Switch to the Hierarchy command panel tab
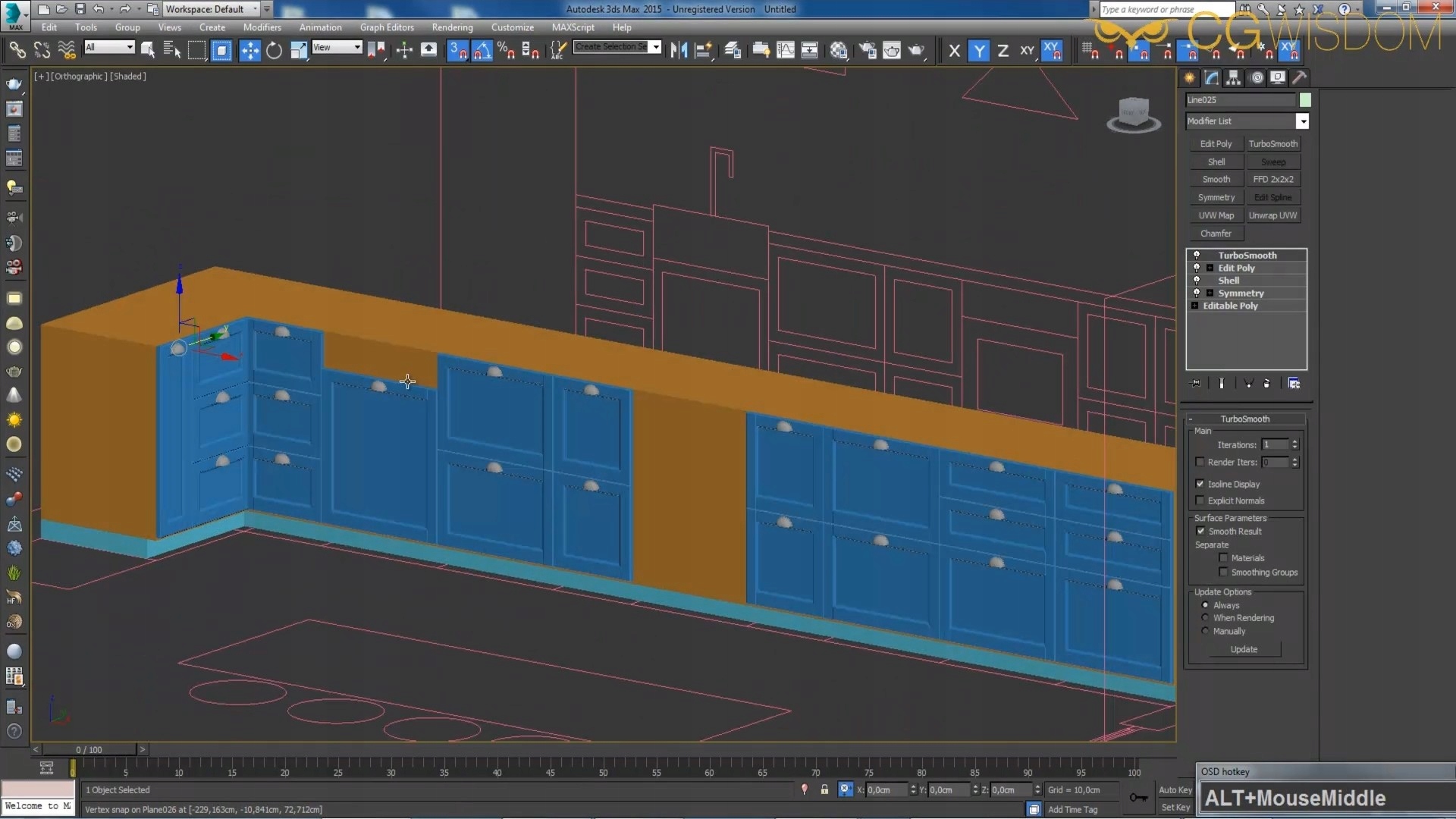 click(x=1233, y=78)
